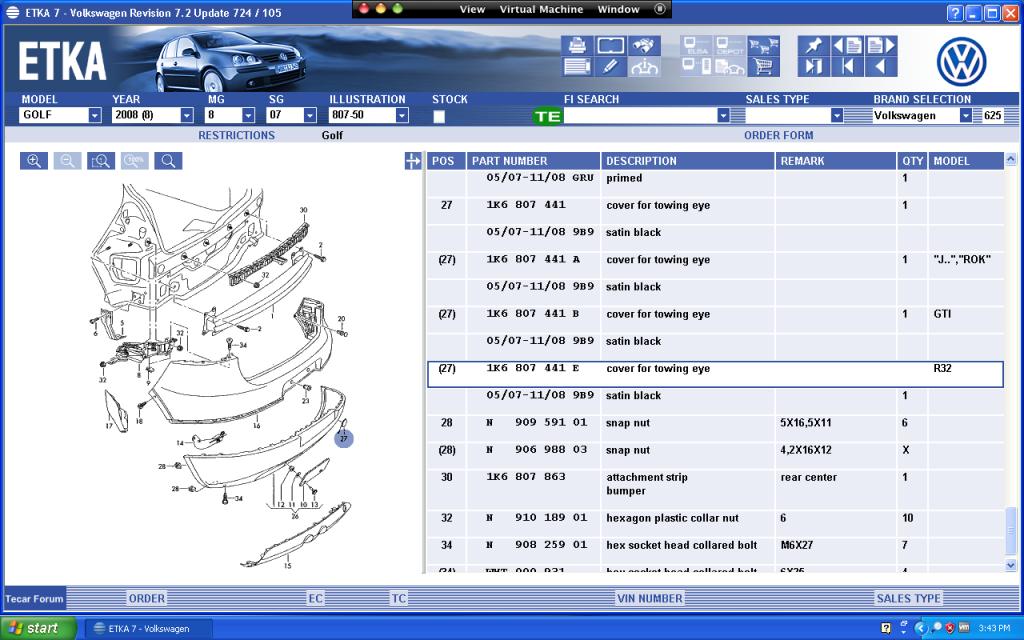This screenshot has height=640, width=1024.
Task: Open the ORDER FORM
Action: (x=778, y=135)
